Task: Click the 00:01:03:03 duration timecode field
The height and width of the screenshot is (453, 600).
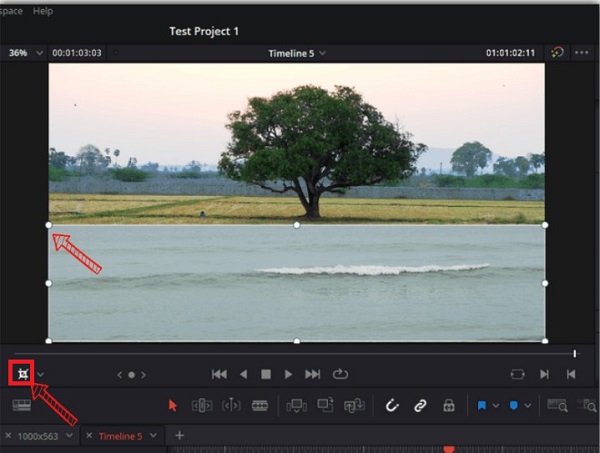Action: [77, 53]
